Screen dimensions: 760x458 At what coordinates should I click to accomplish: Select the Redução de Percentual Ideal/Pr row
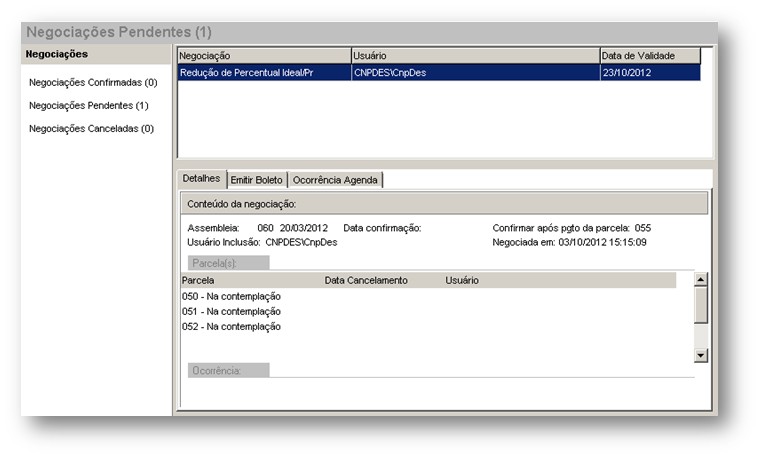click(439, 73)
